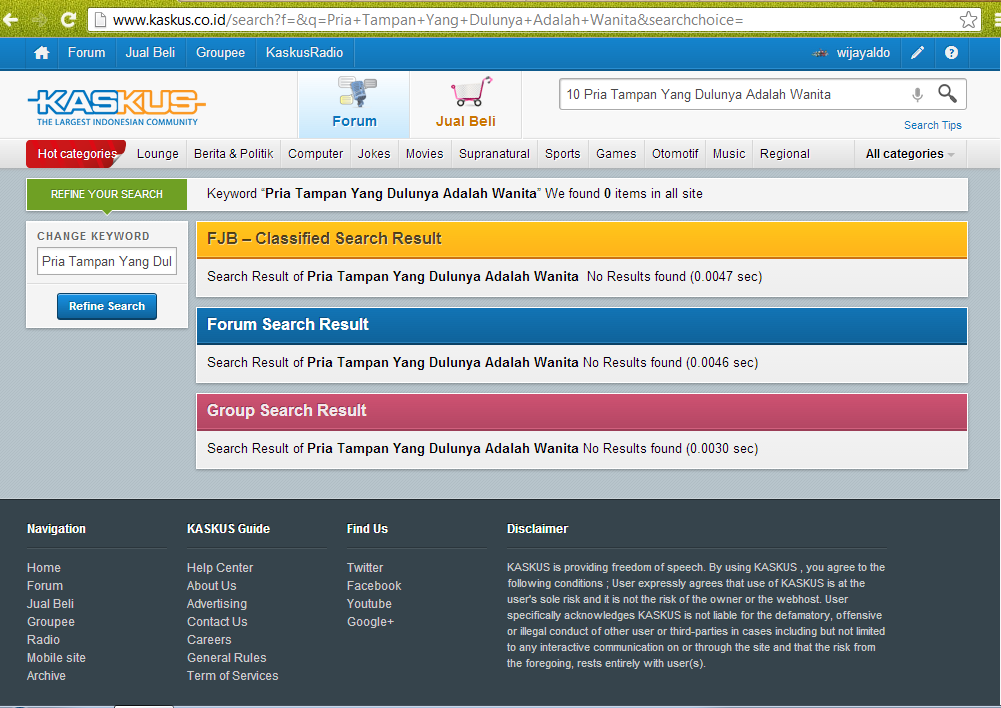Open the Help Center footer link
Screen dimensions: 1001x708
(220, 568)
